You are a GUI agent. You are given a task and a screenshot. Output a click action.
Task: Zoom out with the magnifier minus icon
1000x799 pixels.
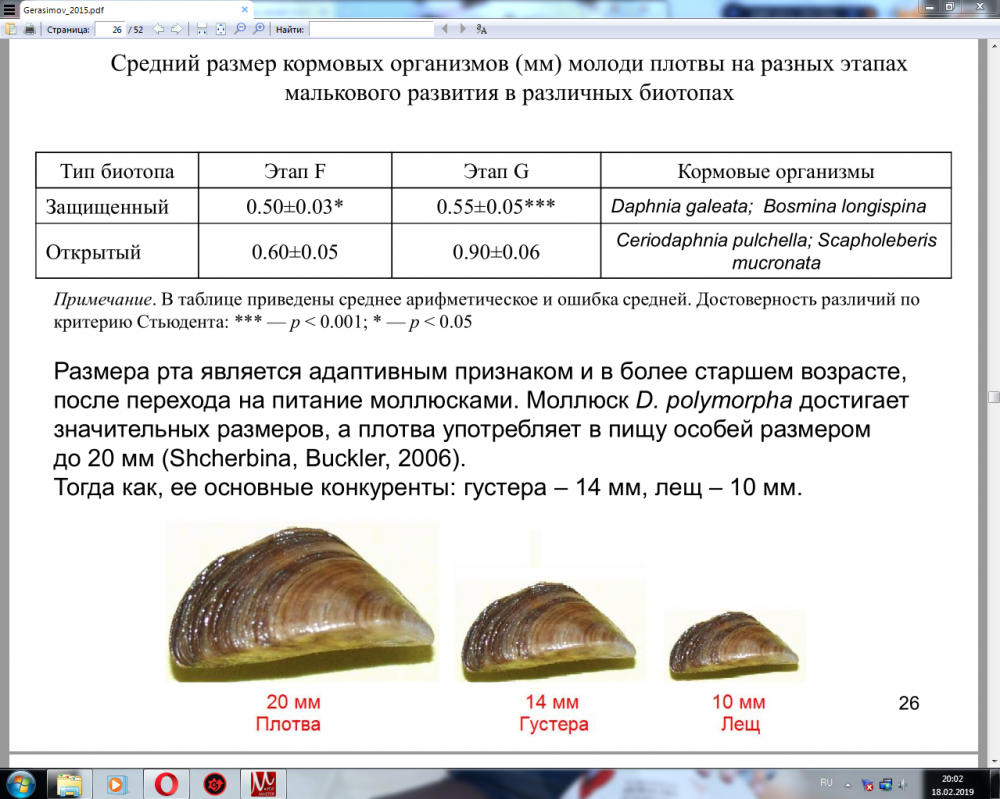click(240, 29)
